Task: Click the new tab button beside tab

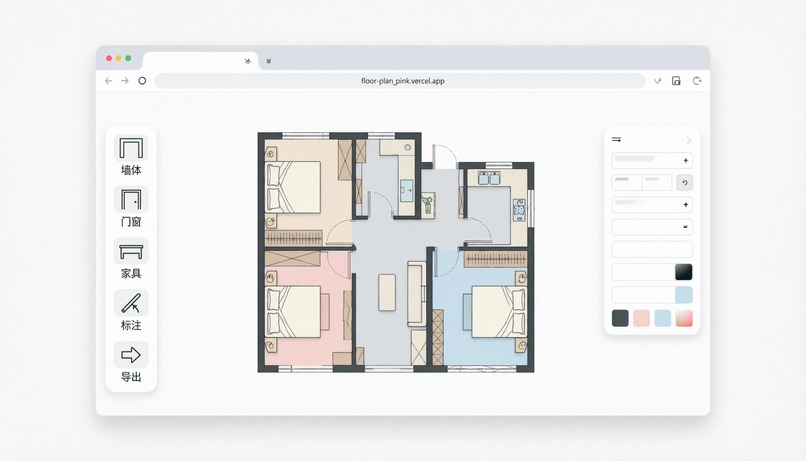Action: (268, 61)
